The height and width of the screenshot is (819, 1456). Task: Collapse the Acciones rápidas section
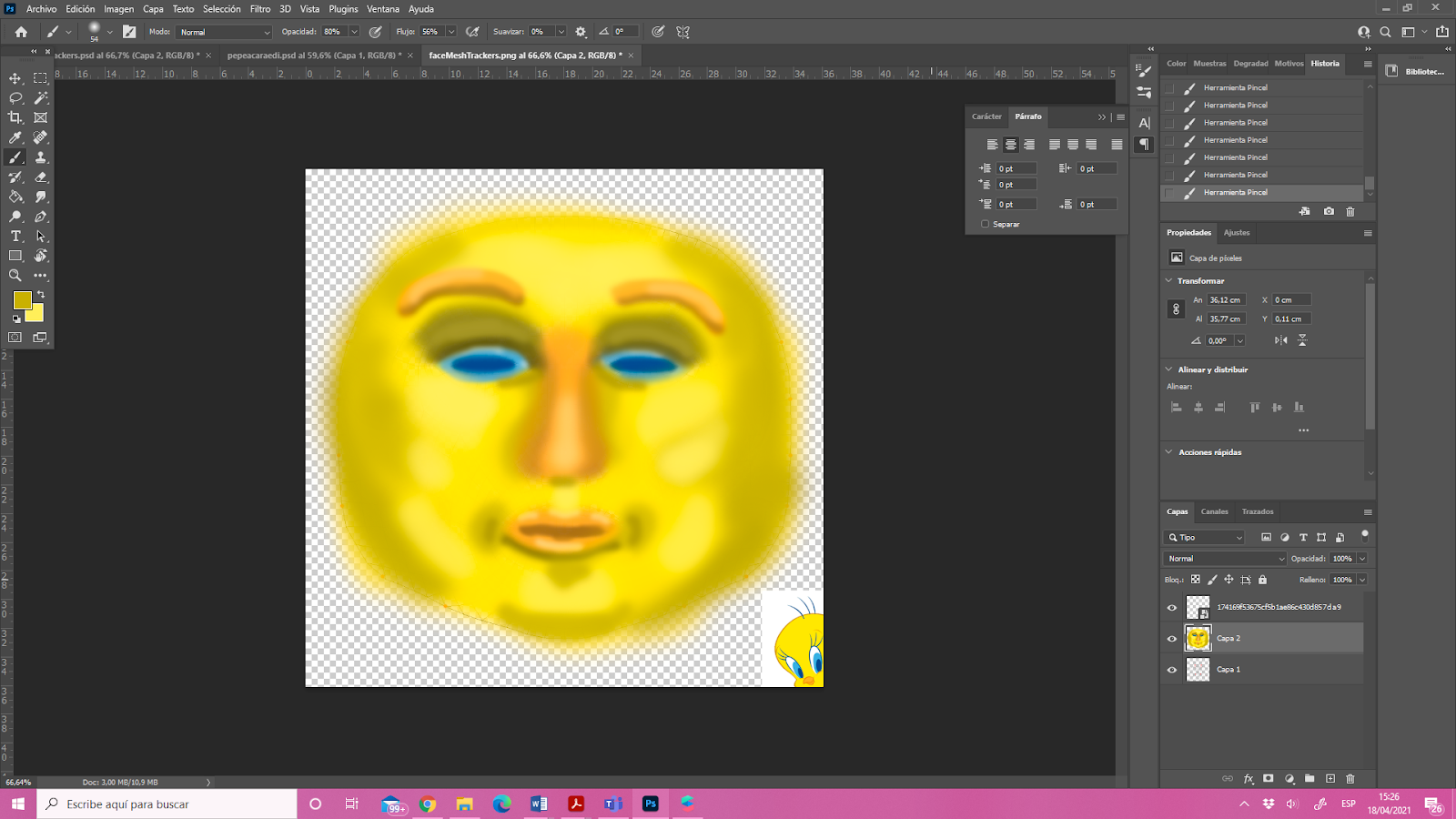(1169, 451)
